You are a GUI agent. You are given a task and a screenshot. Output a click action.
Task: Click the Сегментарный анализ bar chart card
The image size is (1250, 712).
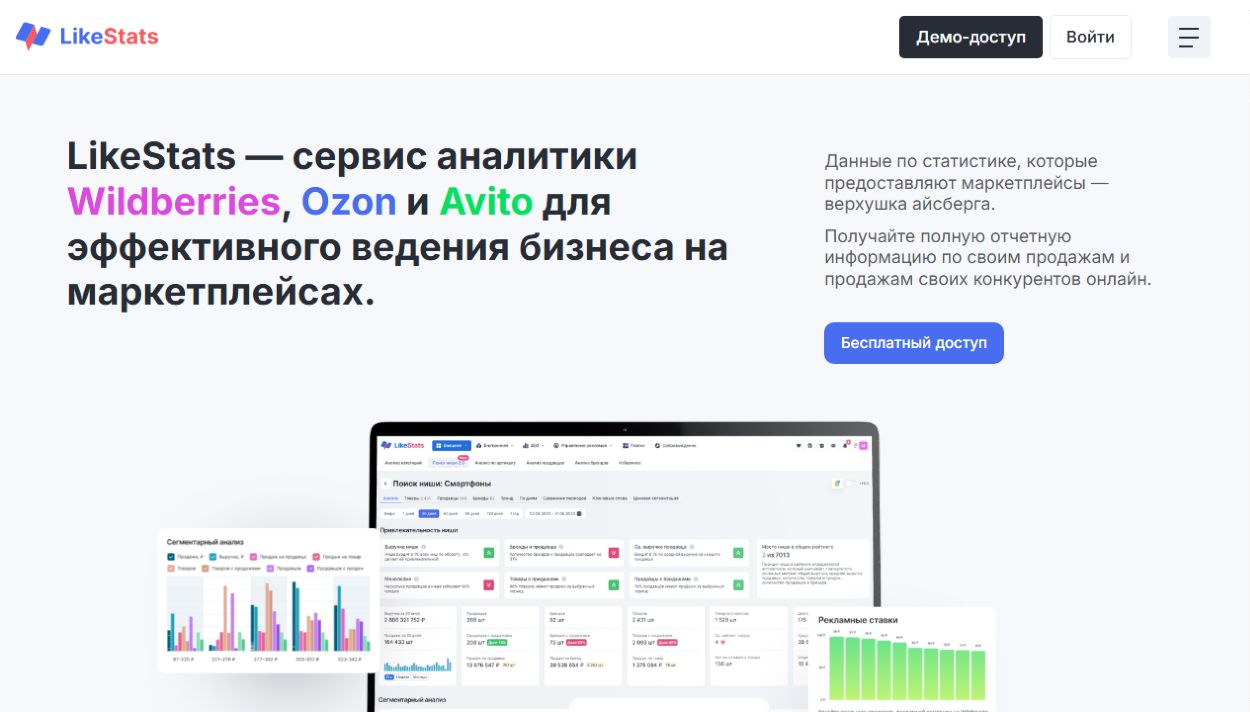click(268, 600)
